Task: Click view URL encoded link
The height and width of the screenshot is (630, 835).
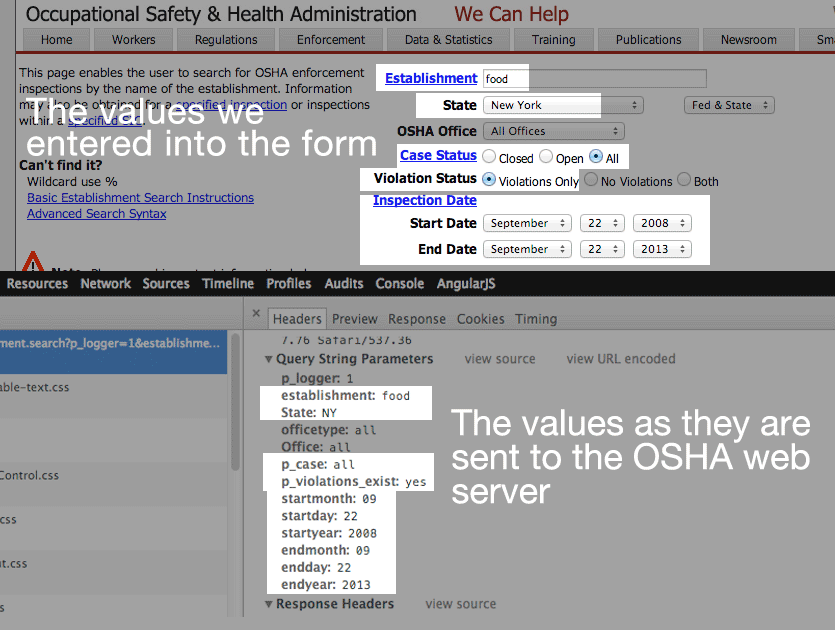Action: 621,359
